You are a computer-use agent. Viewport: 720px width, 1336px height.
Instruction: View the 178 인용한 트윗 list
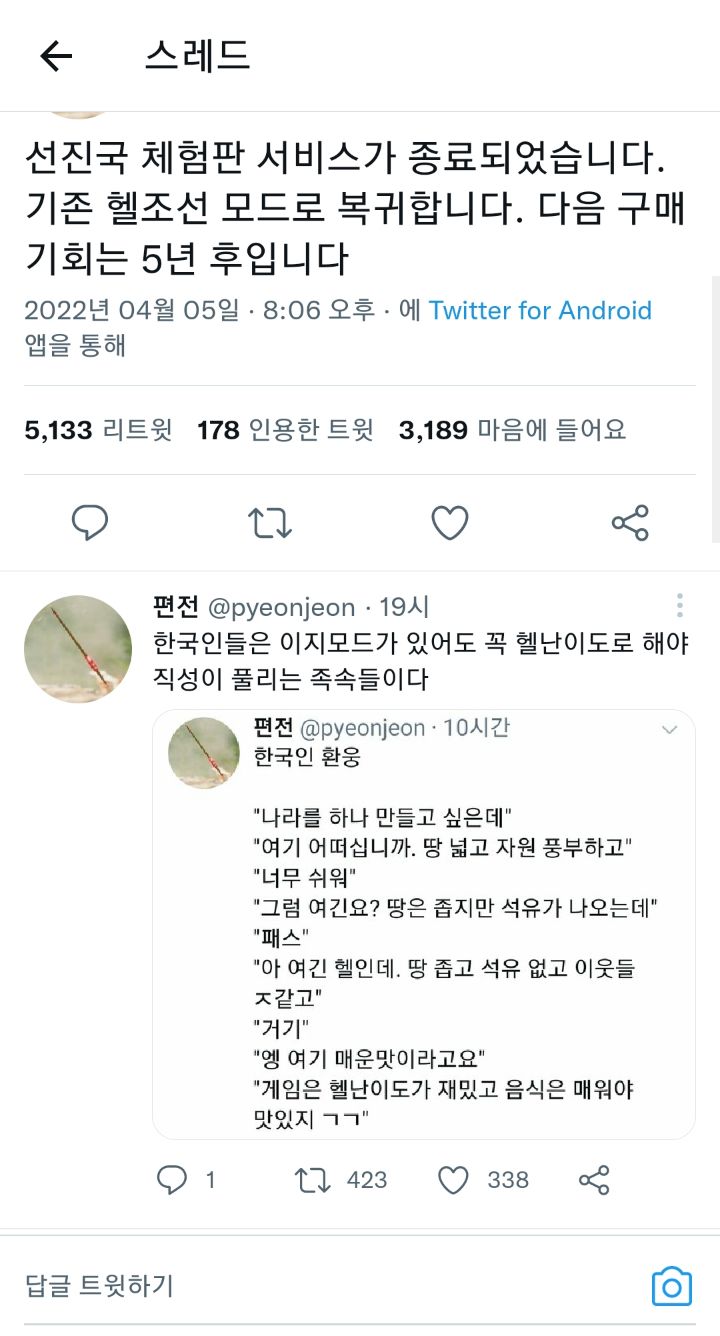pyautogui.click(x=285, y=430)
